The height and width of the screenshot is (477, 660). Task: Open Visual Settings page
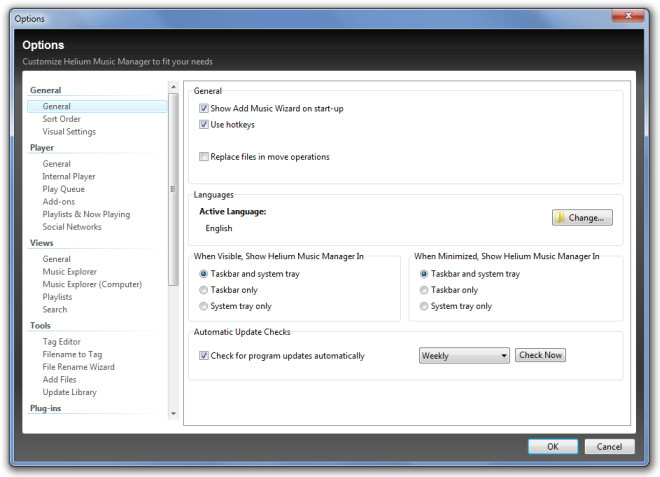tap(69, 131)
